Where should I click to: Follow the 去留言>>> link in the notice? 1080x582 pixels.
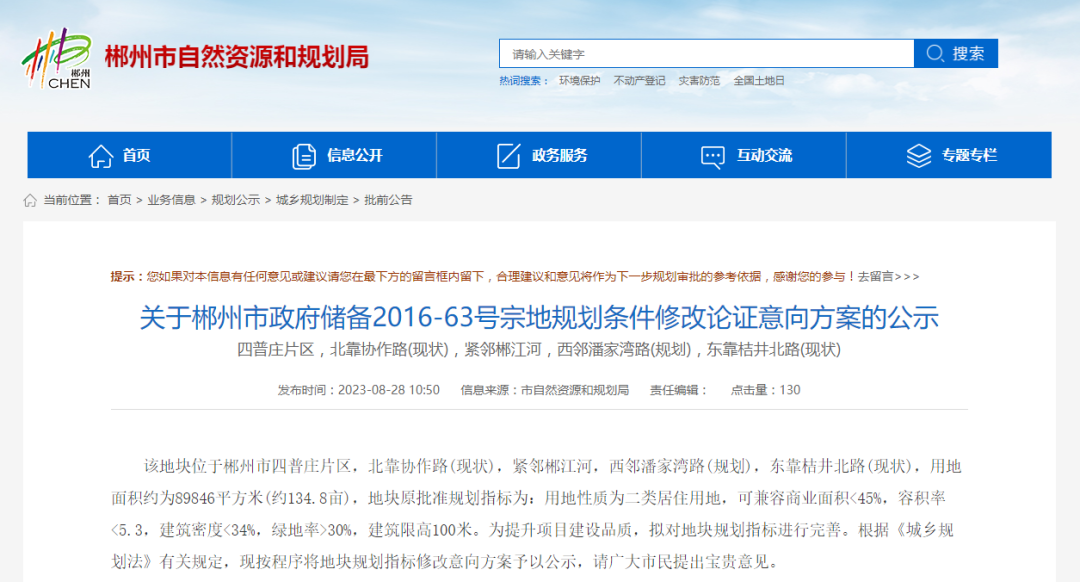[888, 276]
